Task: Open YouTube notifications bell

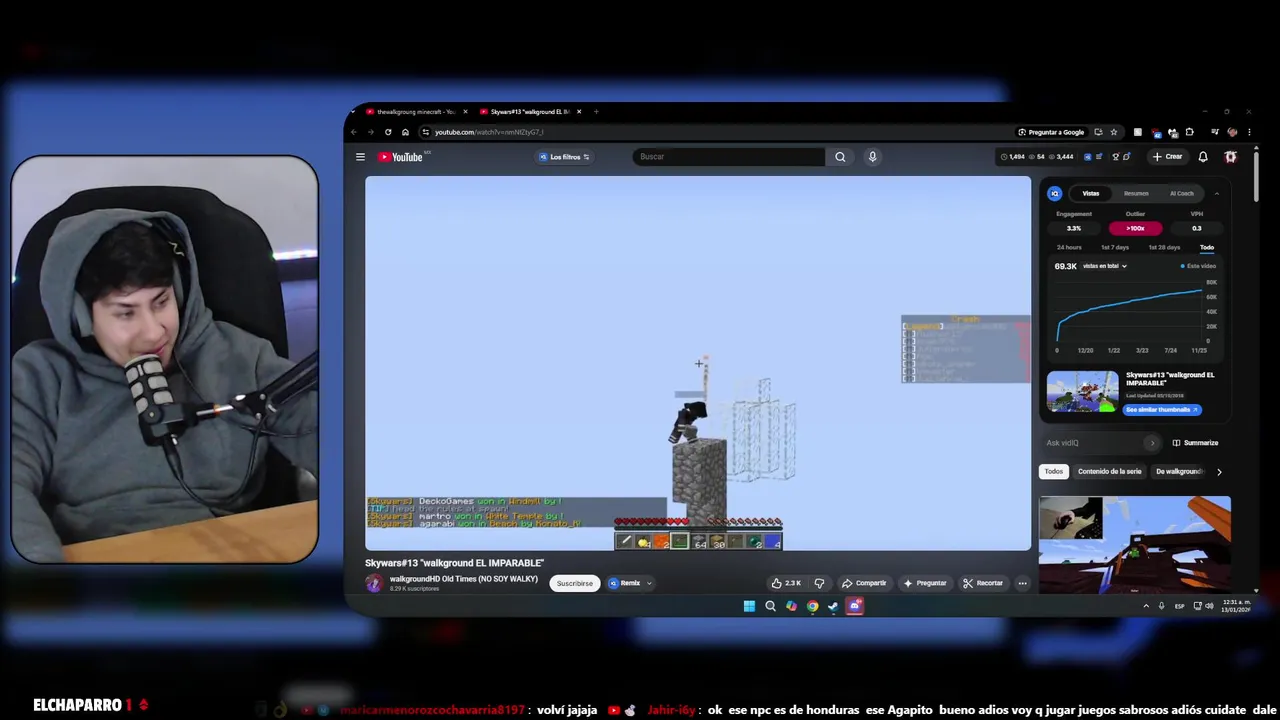Action: (x=1203, y=157)
